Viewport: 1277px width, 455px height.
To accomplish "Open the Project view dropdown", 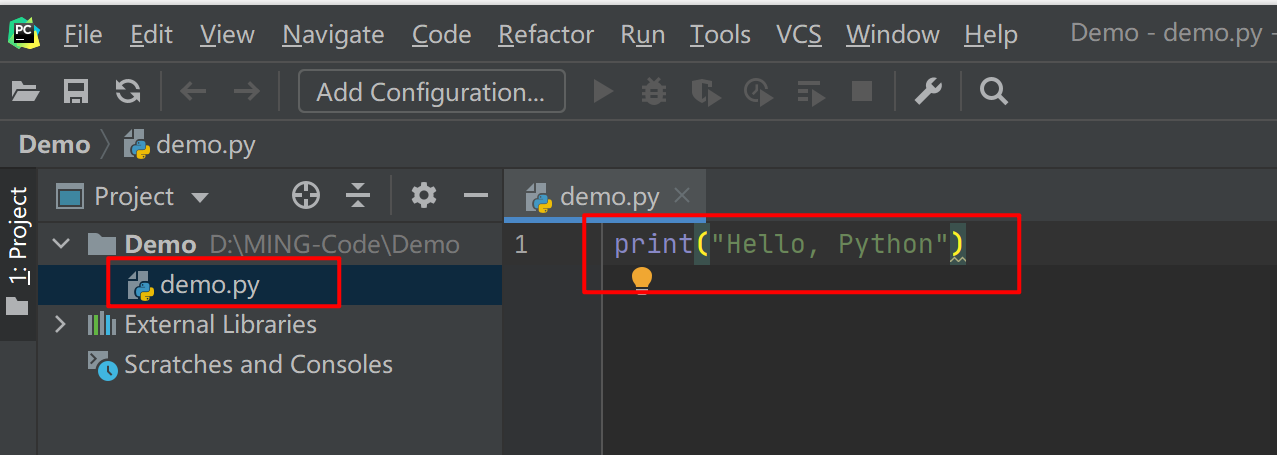I will (199, 197).
